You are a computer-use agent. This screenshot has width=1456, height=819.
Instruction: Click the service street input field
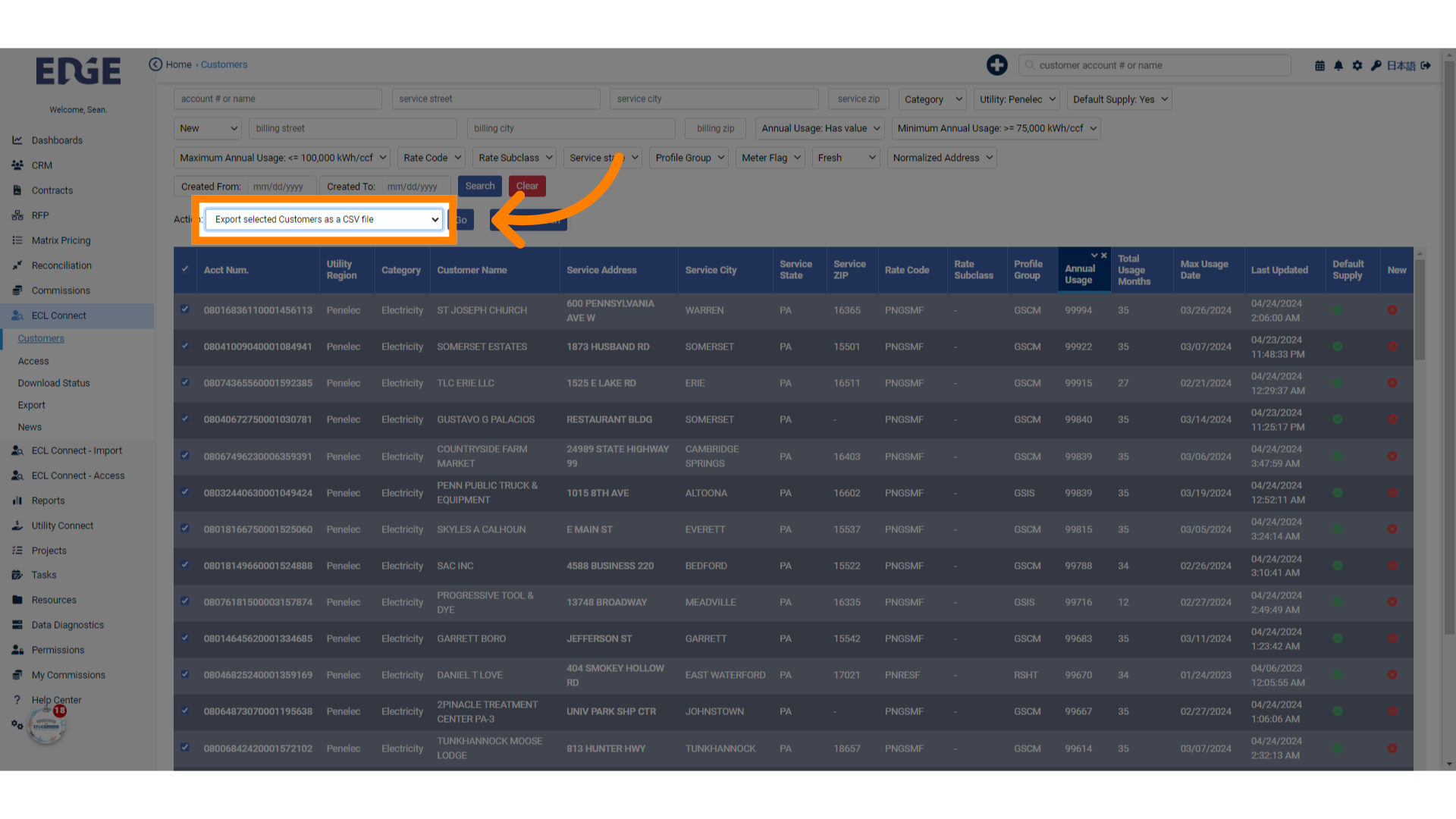(496, 99)
